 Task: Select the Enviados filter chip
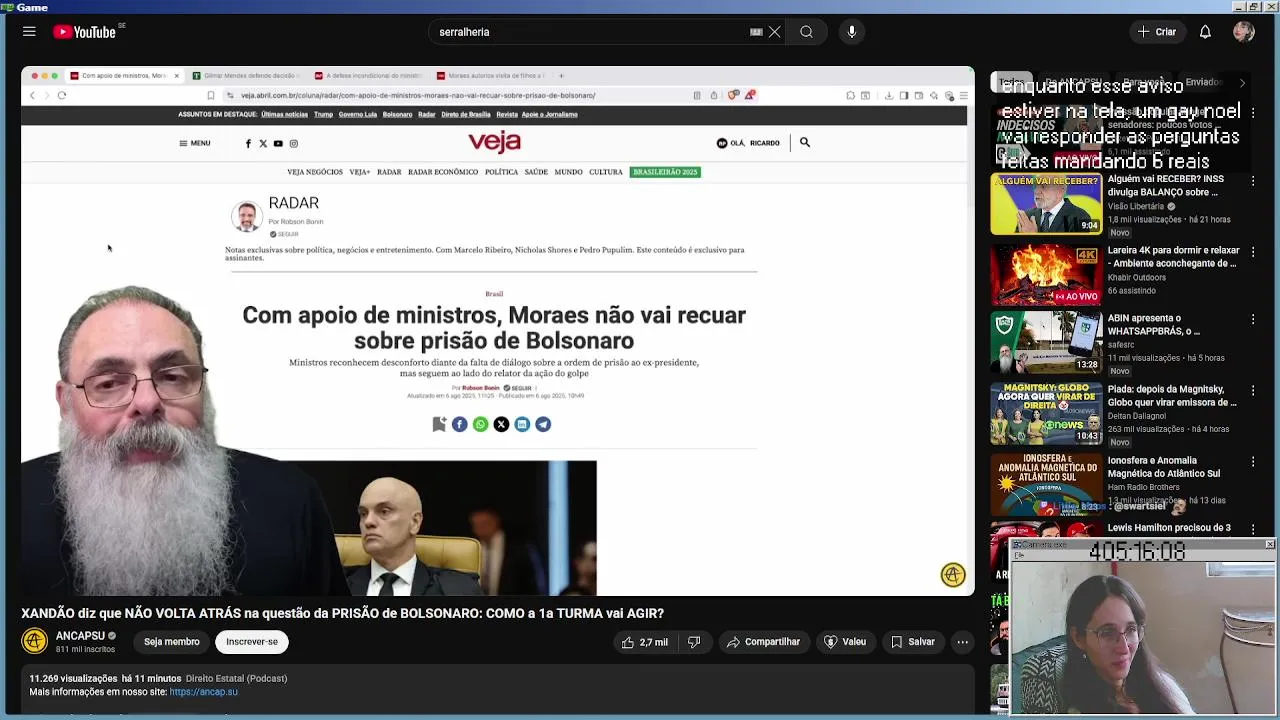click(1204, 82)
